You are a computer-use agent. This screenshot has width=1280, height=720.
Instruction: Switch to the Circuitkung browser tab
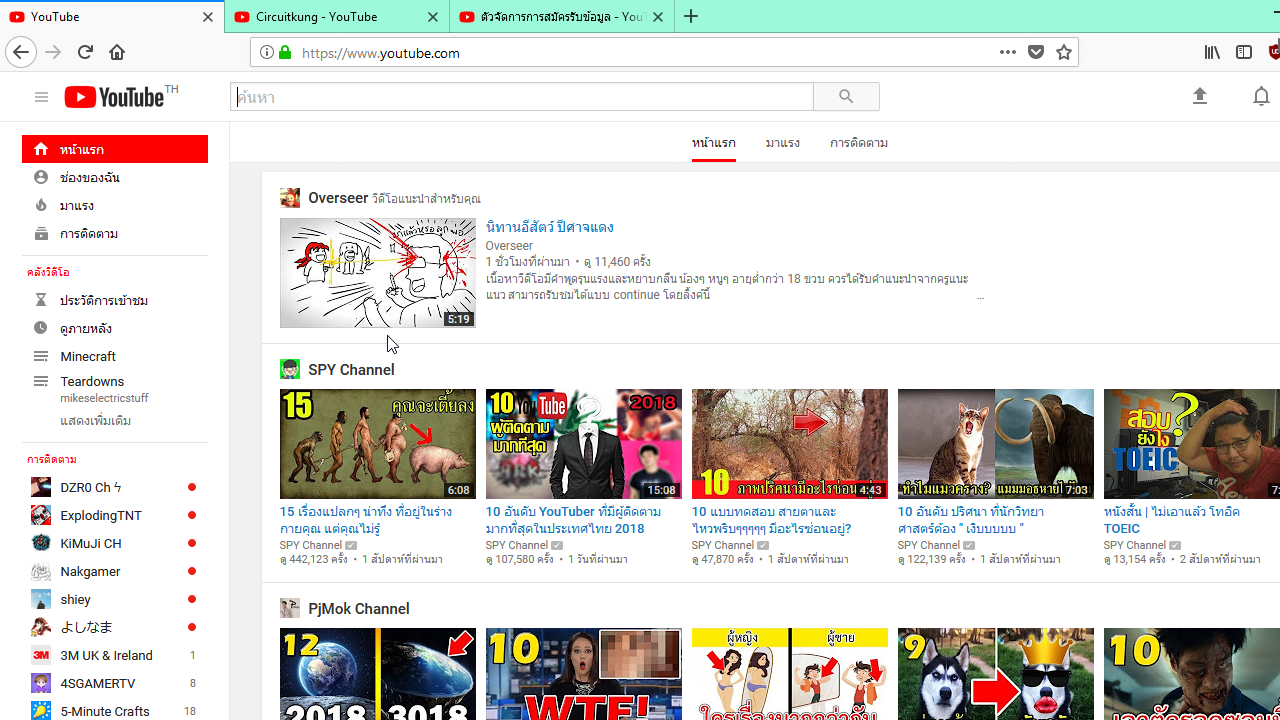click(x=330, y=17)
